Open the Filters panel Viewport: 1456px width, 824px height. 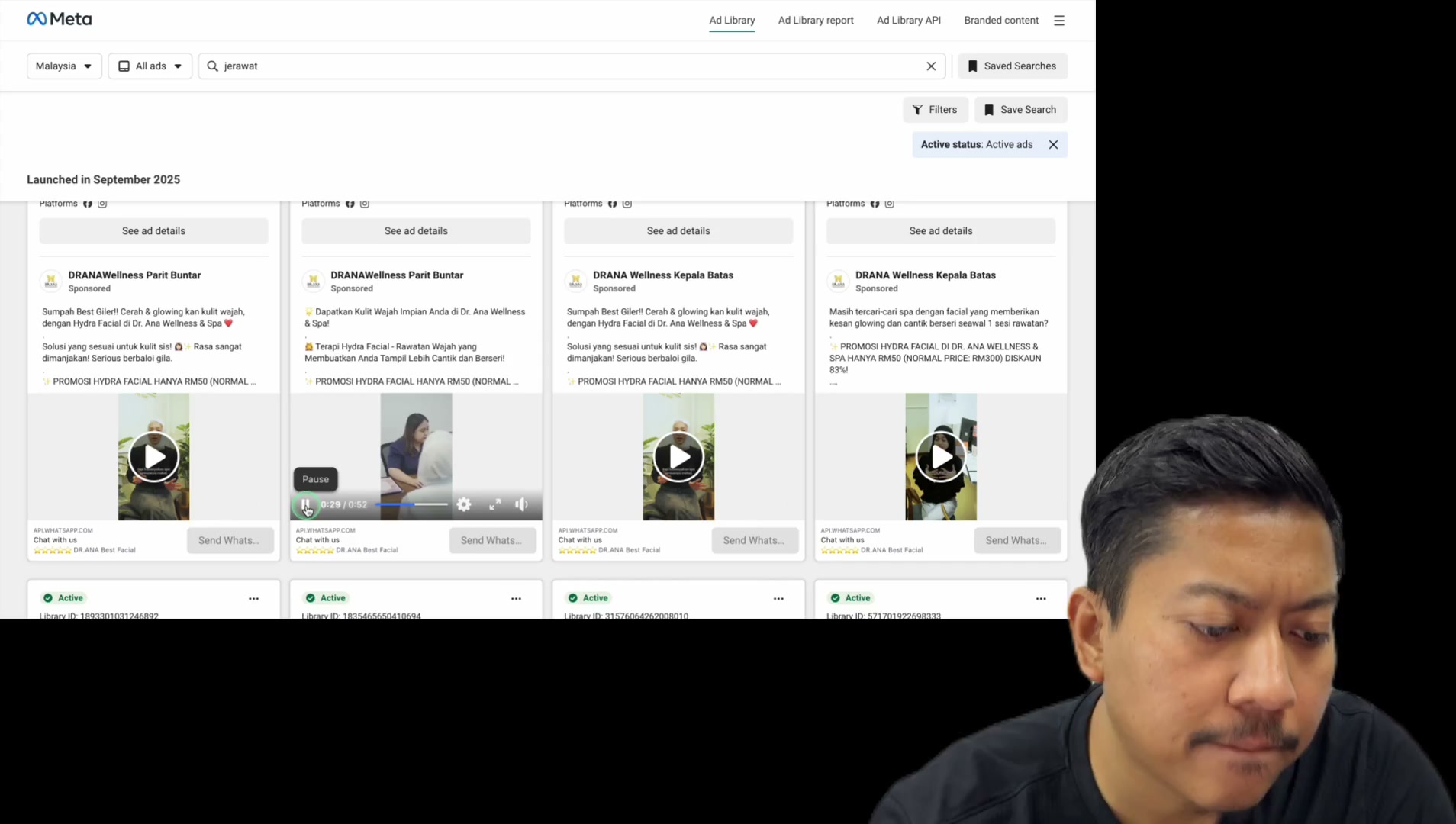tap(936, 110)
